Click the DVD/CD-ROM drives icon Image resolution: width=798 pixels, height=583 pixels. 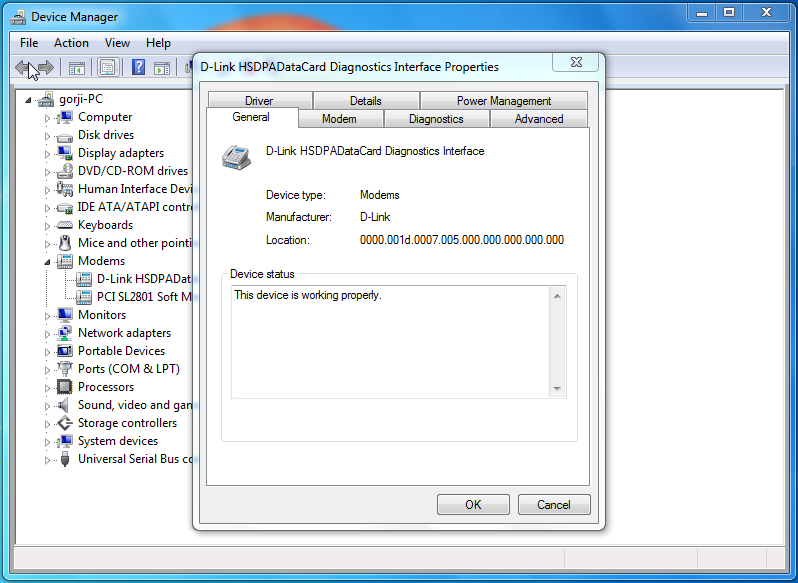point(65,171)
